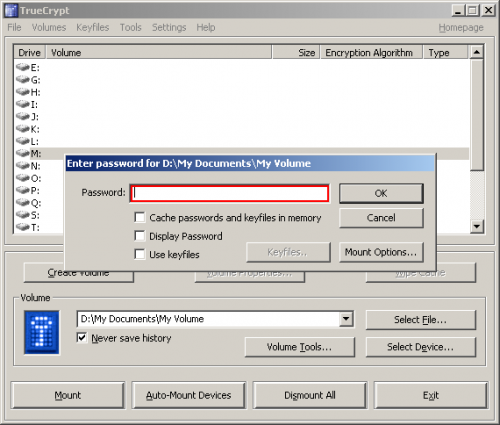Select drive I: icon in drive list
500x425 pixels.
pyautogui.click(x=23, y=104)
